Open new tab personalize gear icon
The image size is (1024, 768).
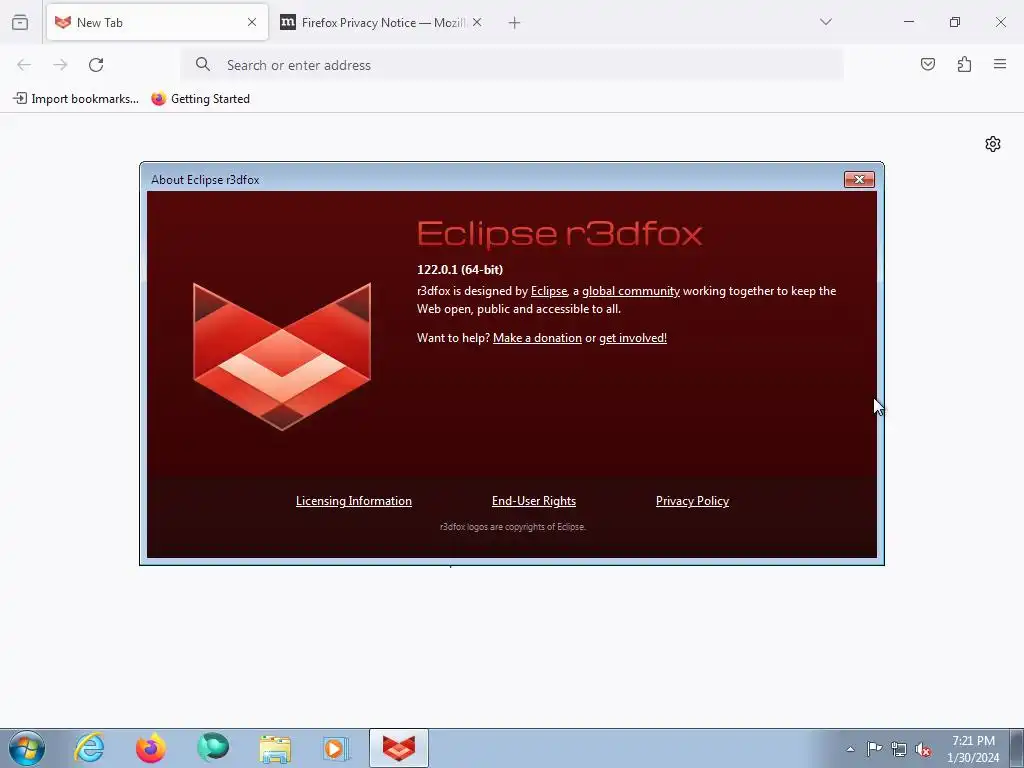click(993, 144)
